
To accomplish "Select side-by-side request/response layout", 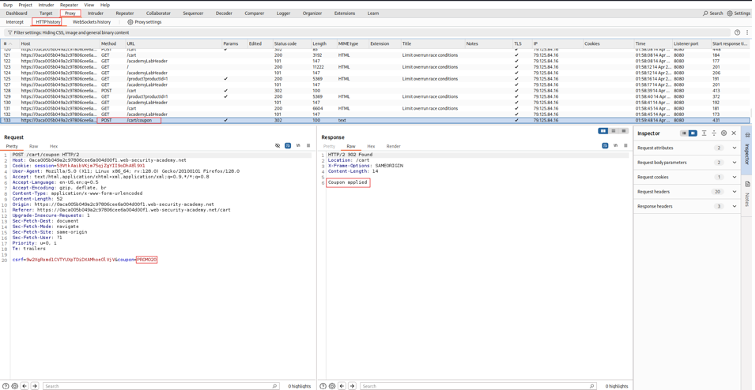I will click(602, 131).
